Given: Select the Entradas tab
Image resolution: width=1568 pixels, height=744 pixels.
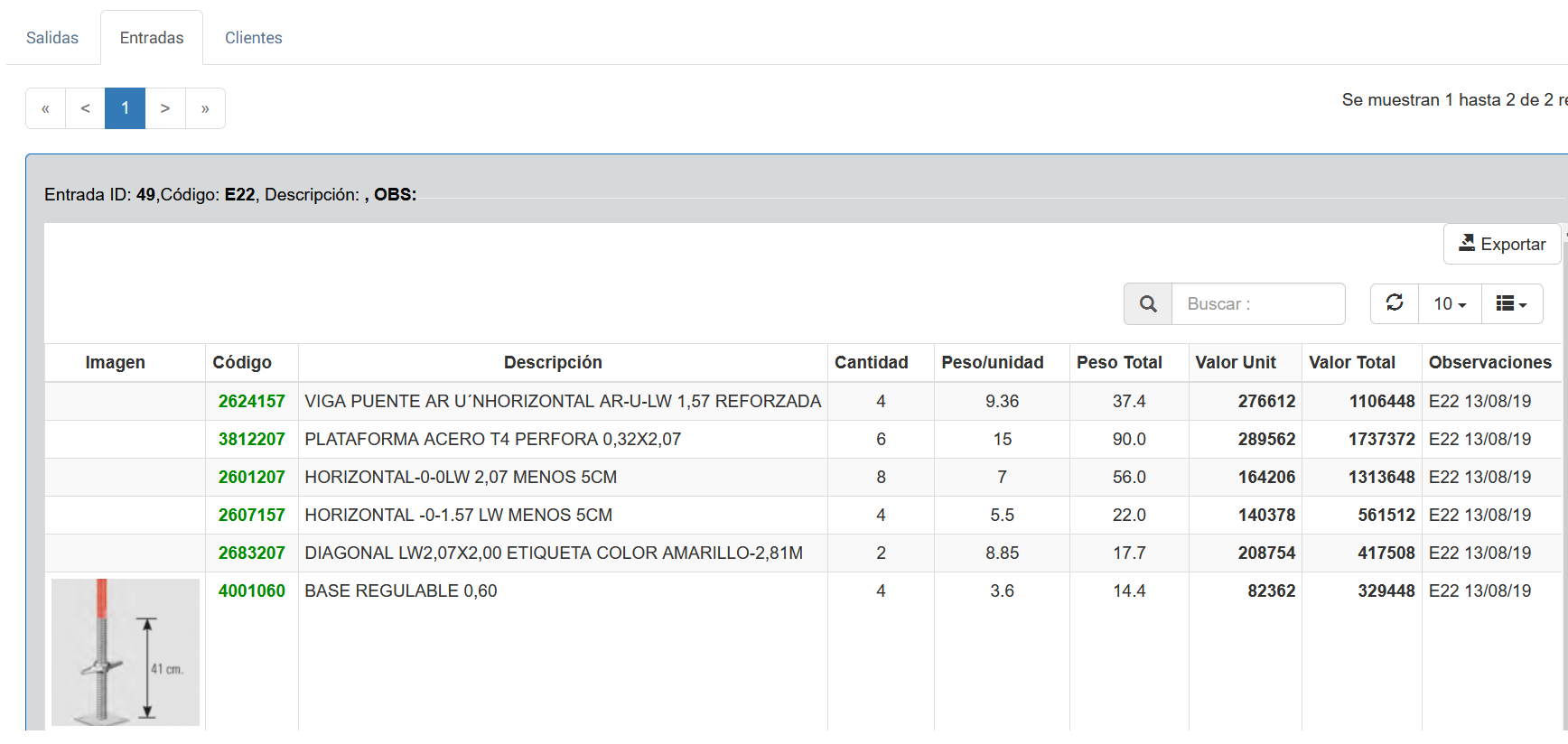Looking at the screenshot, I should [152, 38].
